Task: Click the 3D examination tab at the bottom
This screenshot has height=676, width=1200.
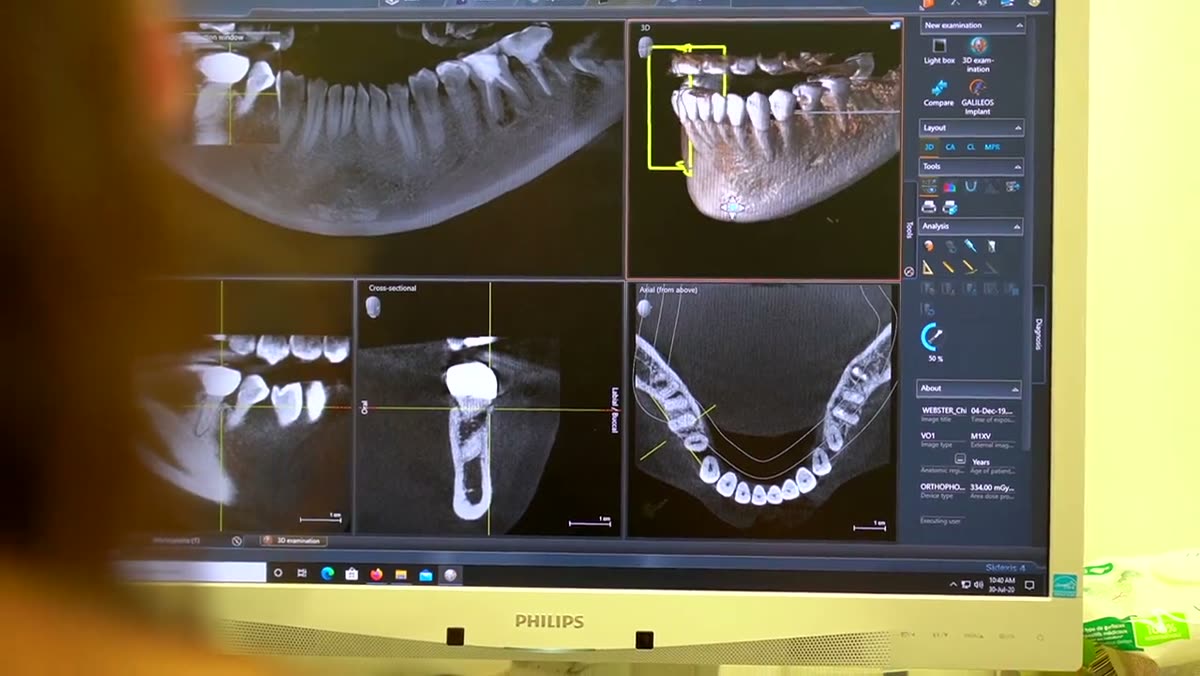Action: 293,541
